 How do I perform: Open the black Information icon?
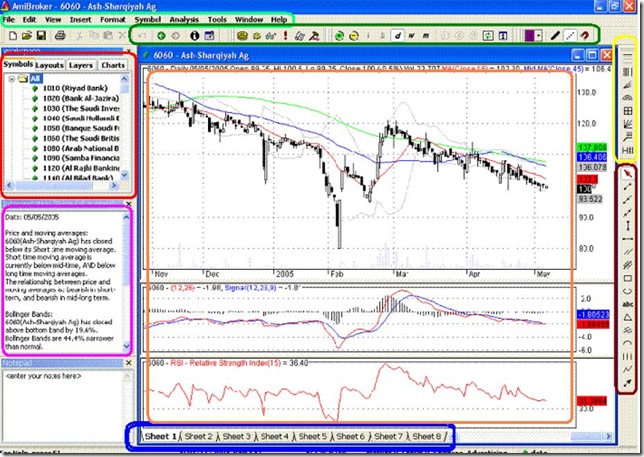click(194, 36)
